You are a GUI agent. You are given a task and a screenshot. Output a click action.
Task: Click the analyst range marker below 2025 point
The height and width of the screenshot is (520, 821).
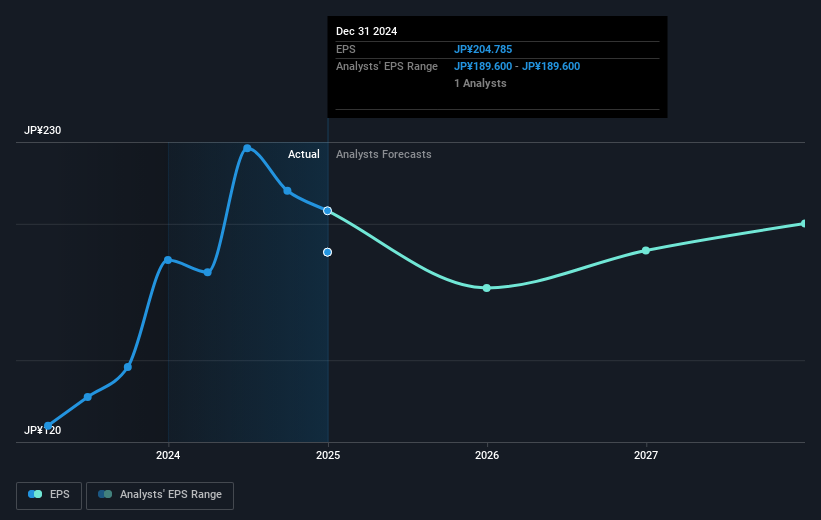tap(327, 252)
